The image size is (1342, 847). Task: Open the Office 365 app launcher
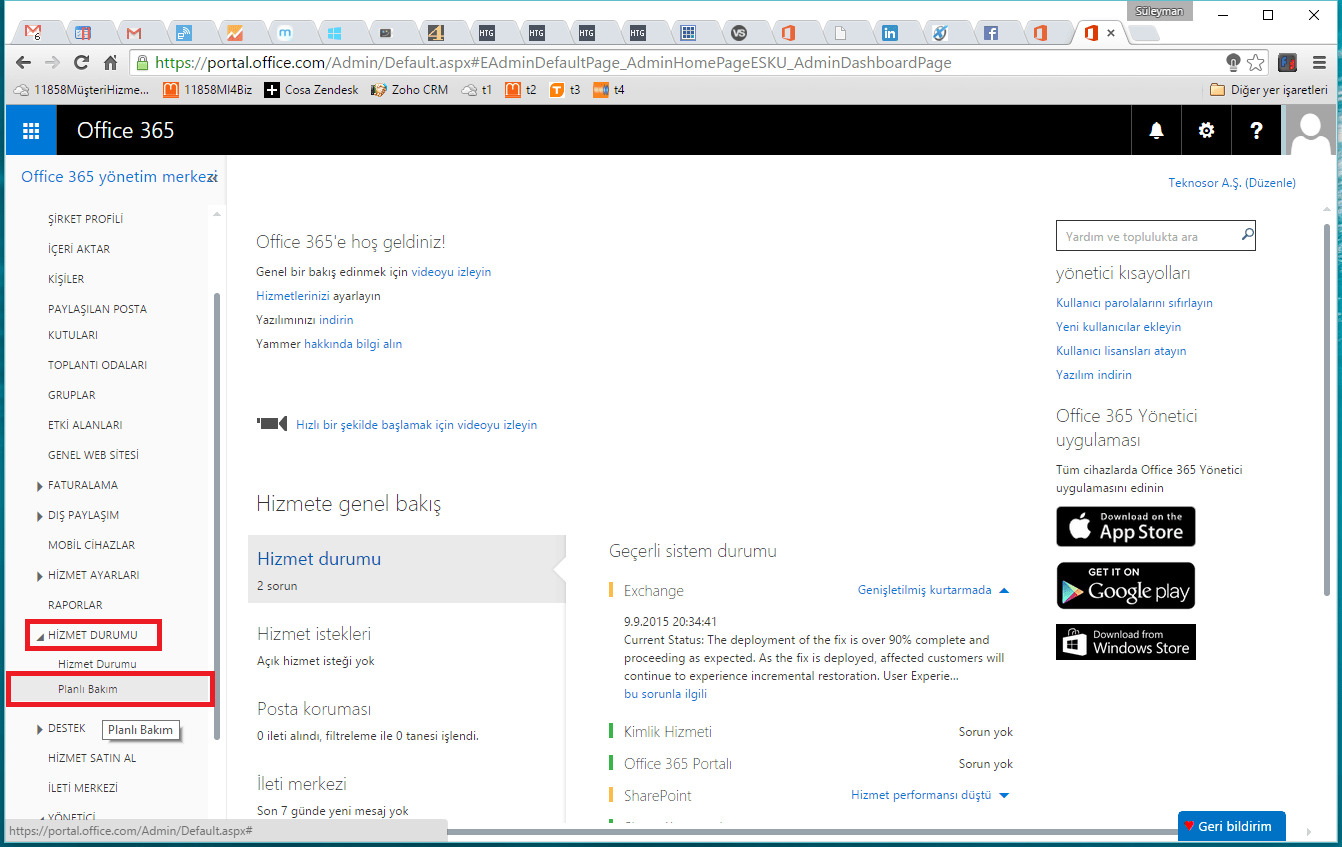point(30,130)
